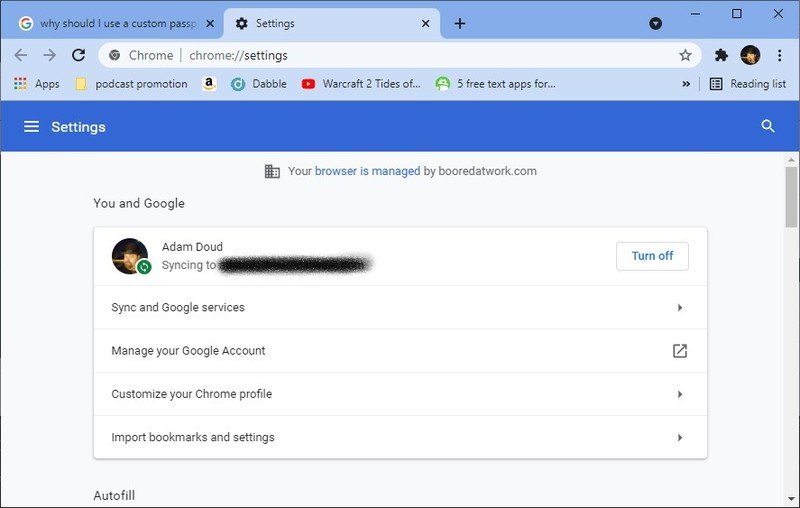Click the 'You and Google' heading

pos(139,203)
